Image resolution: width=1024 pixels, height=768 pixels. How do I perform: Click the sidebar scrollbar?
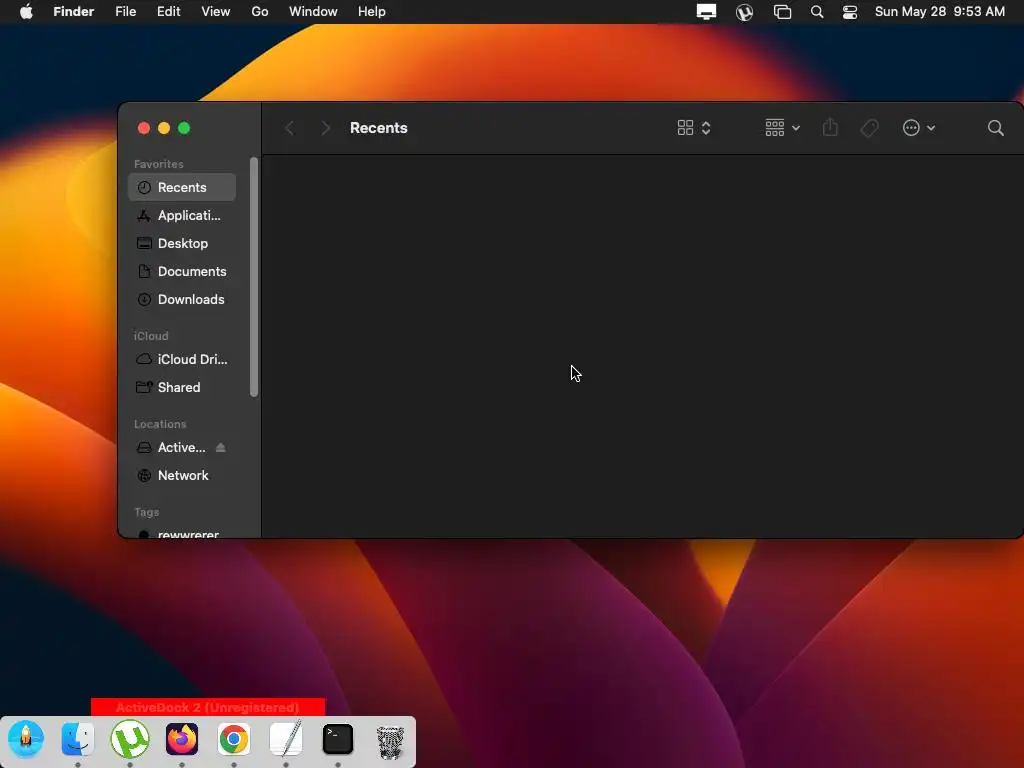(254, 277)
